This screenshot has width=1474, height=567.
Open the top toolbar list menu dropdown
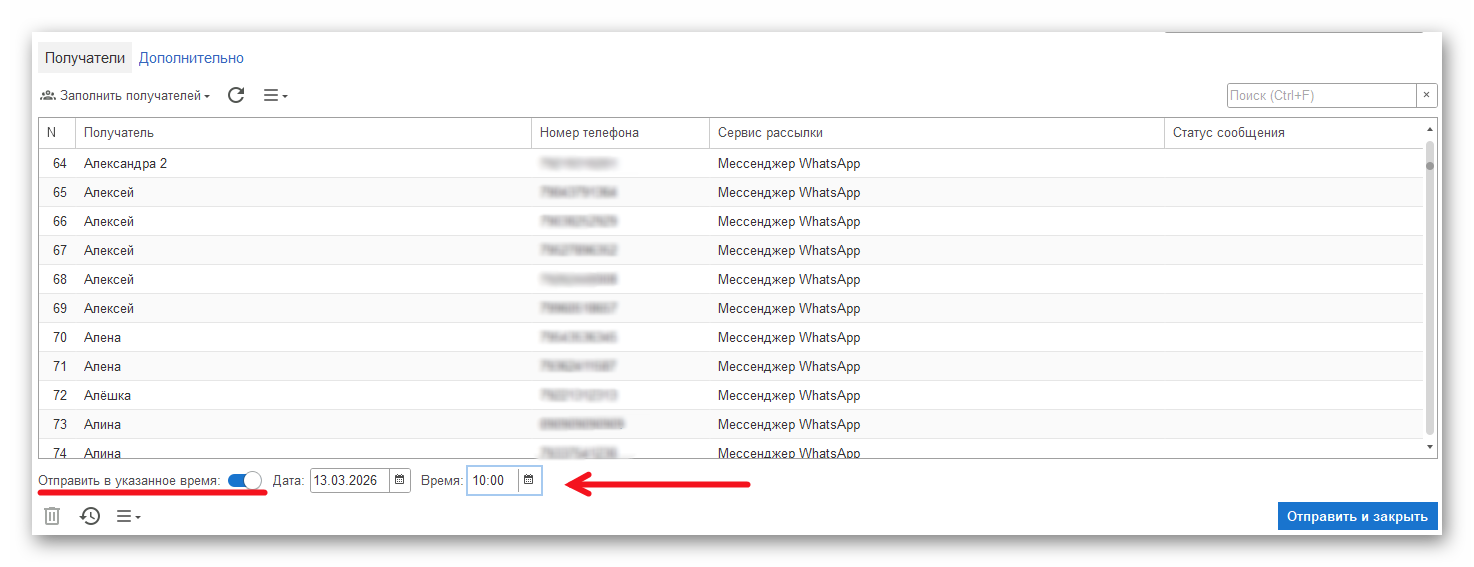(x=275, y=96)
